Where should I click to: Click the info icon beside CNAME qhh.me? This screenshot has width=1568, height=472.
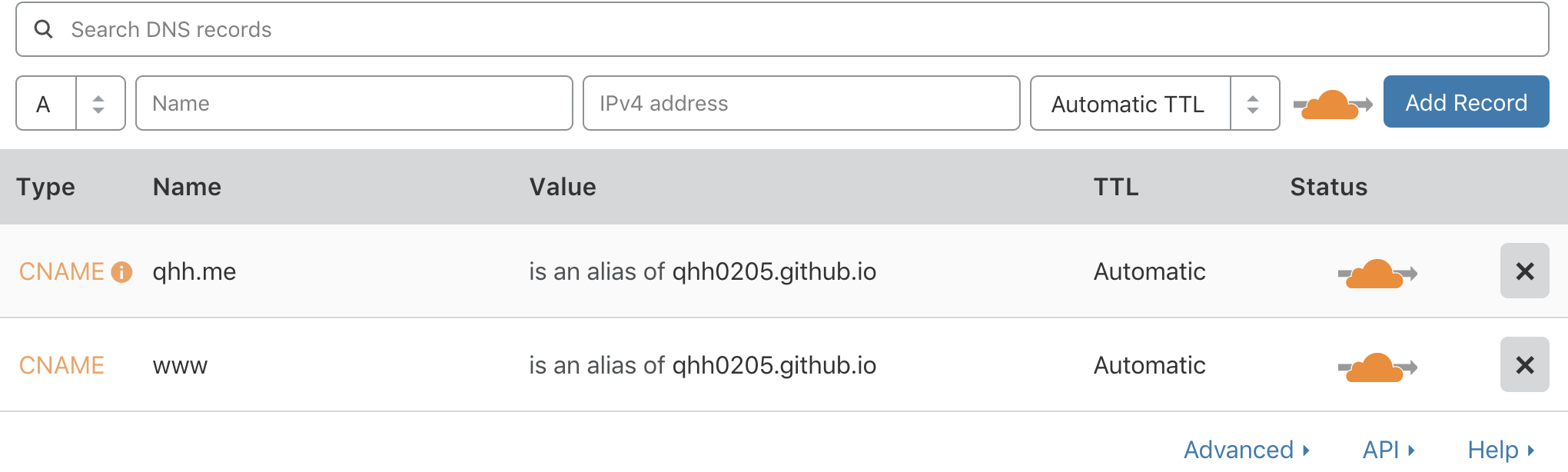(121, 272)
